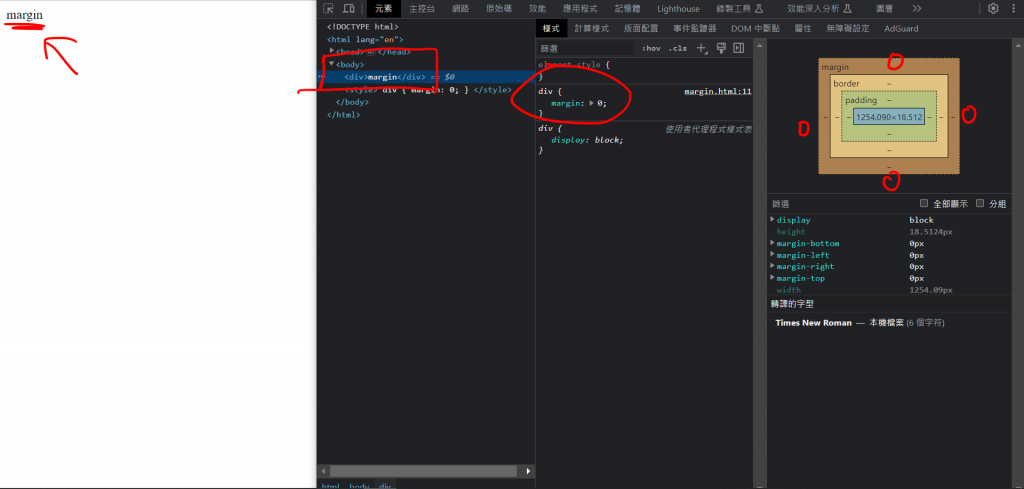Select the <!DOCTYPE html> row
The width and height of the screenshot is (1024, 489).
click(x=426, y=27)
